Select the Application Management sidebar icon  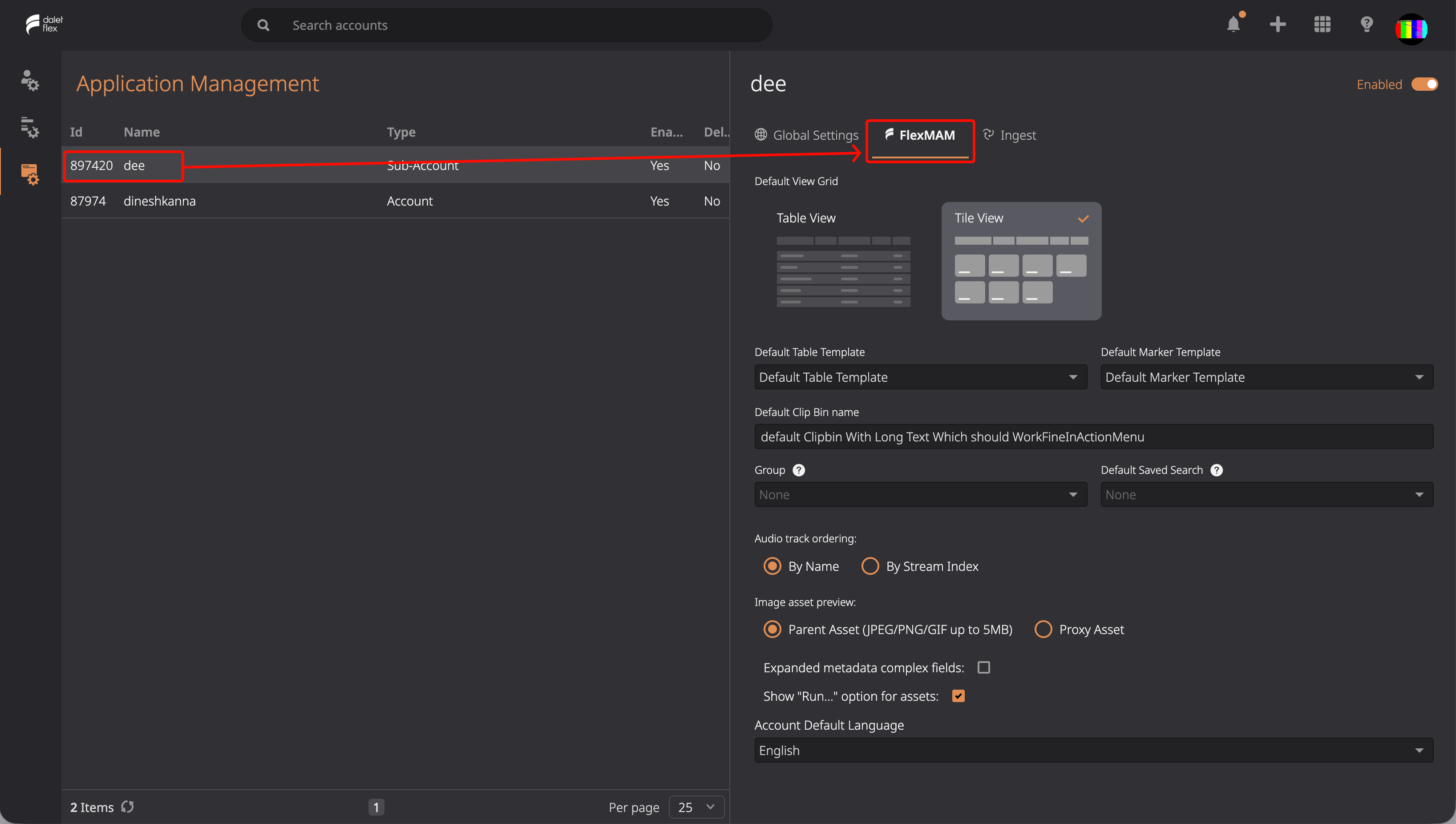30,174
